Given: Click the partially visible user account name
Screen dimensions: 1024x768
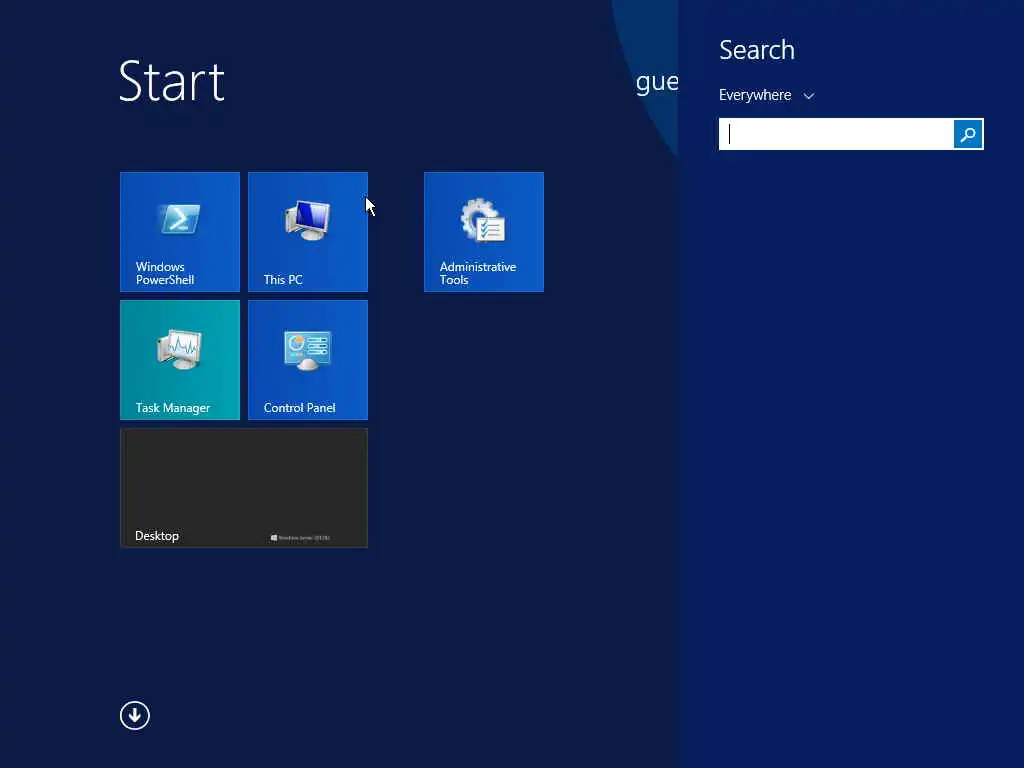Looking at the screenshot, I should 657,82.
